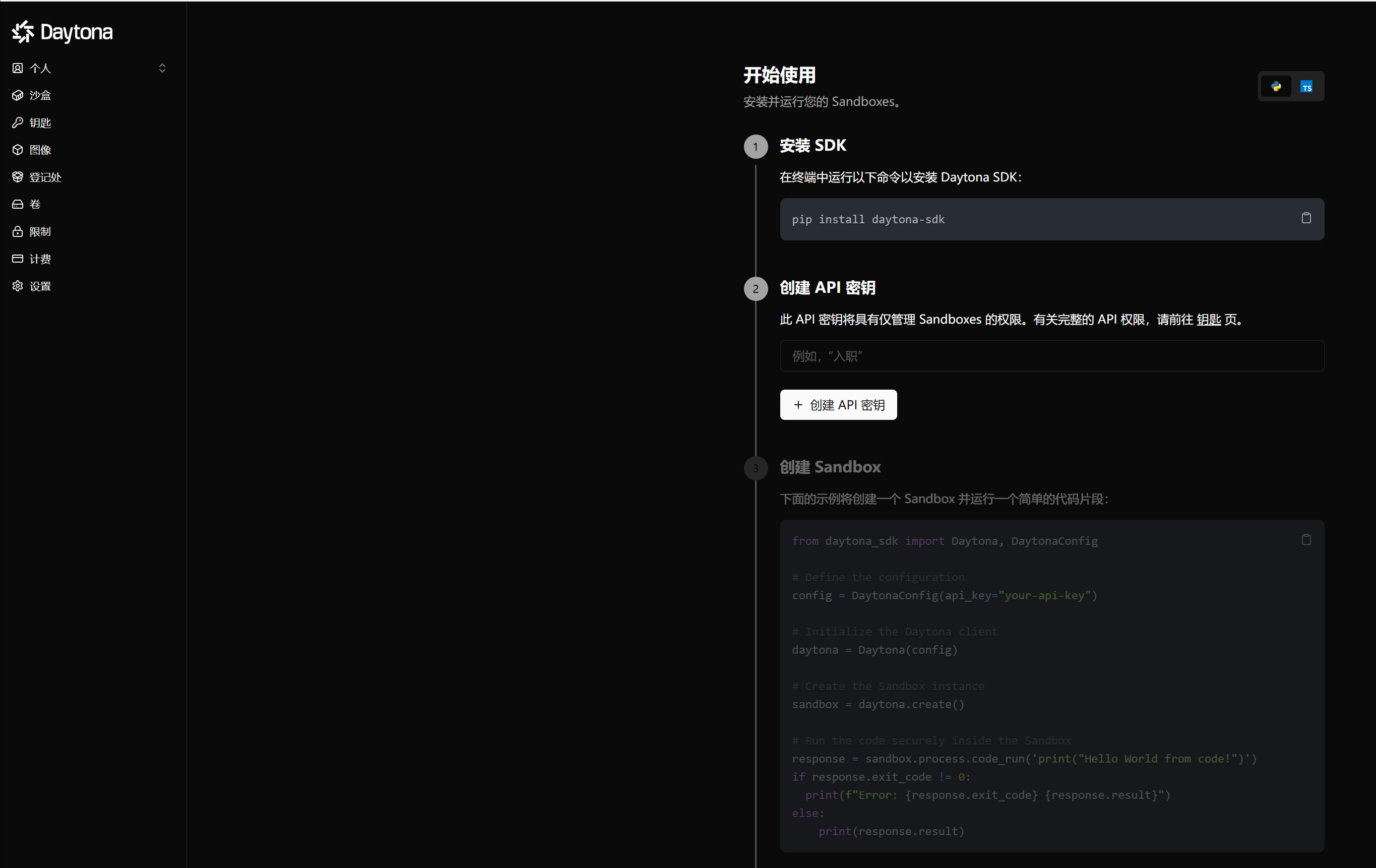Follow the 钥匙 link in description
Screen dimensions: 1376x868
(x=1209, y=320)
